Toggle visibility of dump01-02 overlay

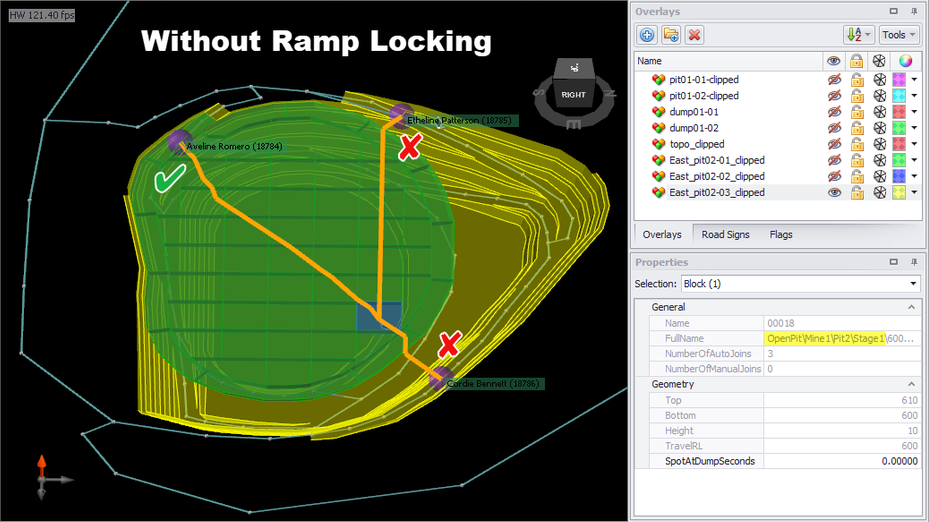[834, 128]
